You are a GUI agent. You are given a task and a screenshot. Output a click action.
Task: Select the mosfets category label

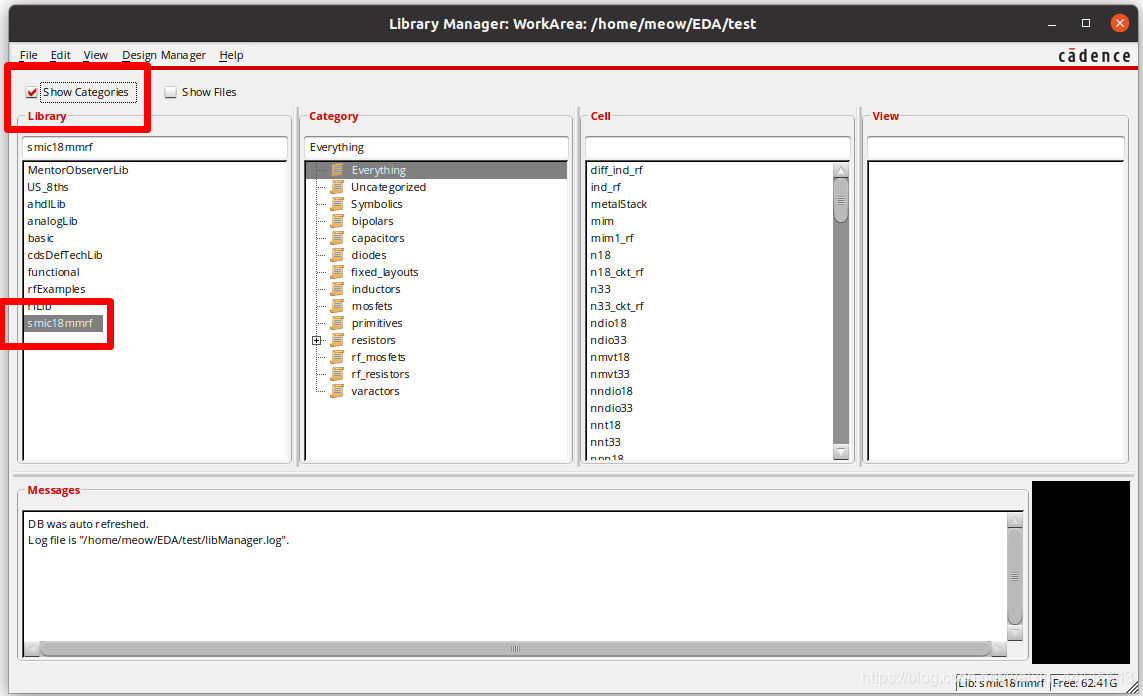point(372,306)
